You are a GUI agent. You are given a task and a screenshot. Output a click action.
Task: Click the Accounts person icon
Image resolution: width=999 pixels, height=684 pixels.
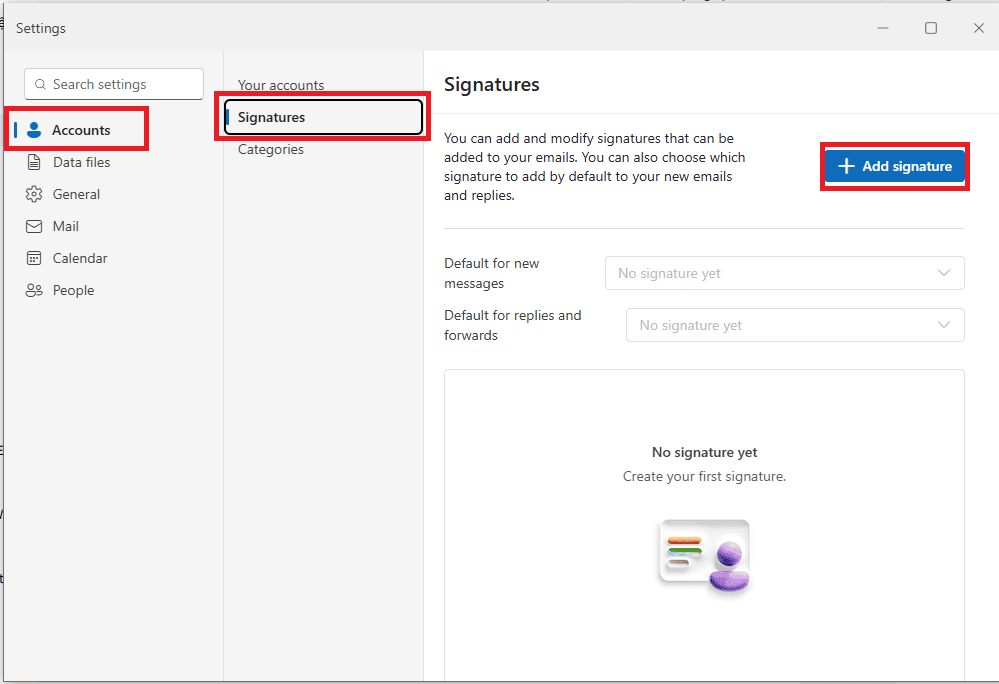(x=34, y=130)
